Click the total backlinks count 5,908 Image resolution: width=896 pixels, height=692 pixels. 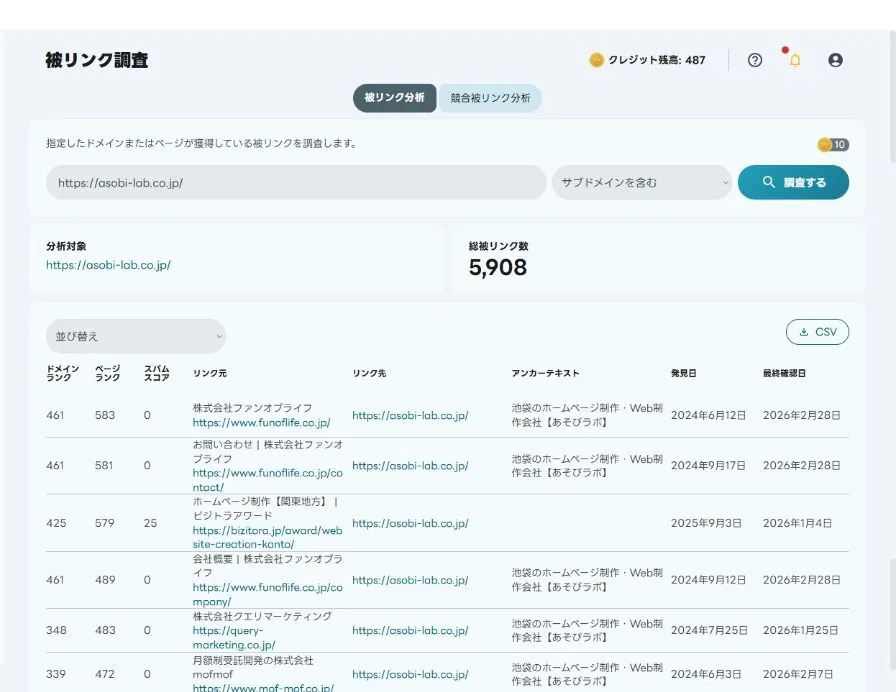point(498,267)
